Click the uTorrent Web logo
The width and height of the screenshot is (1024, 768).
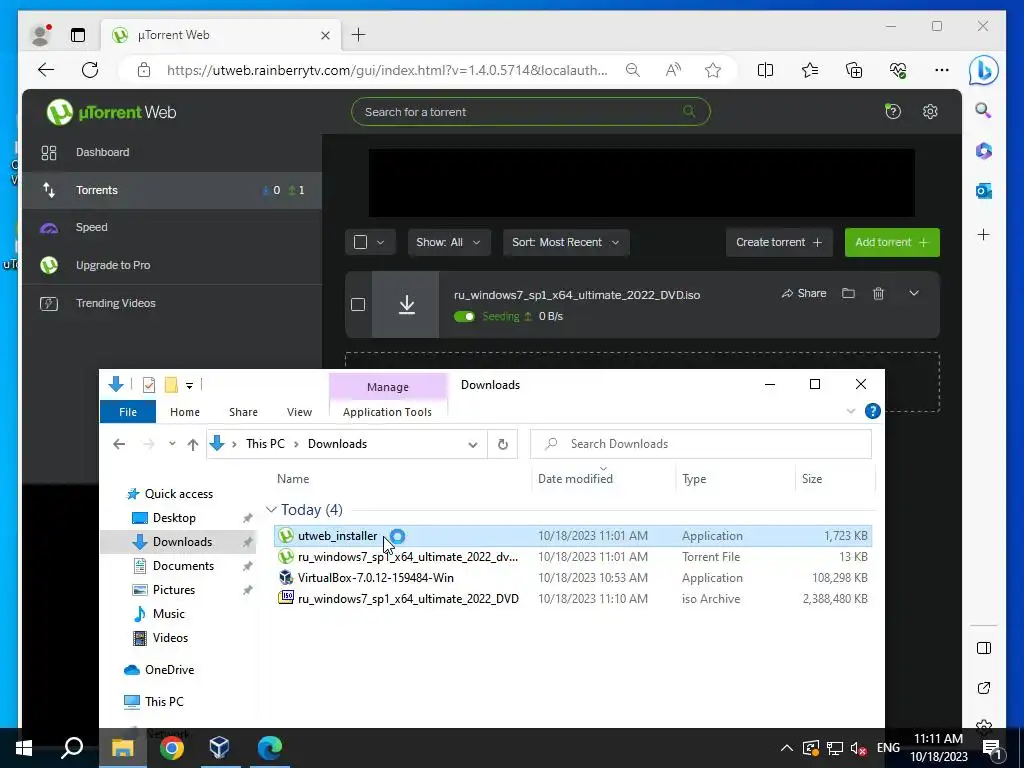tap(112, 112)
